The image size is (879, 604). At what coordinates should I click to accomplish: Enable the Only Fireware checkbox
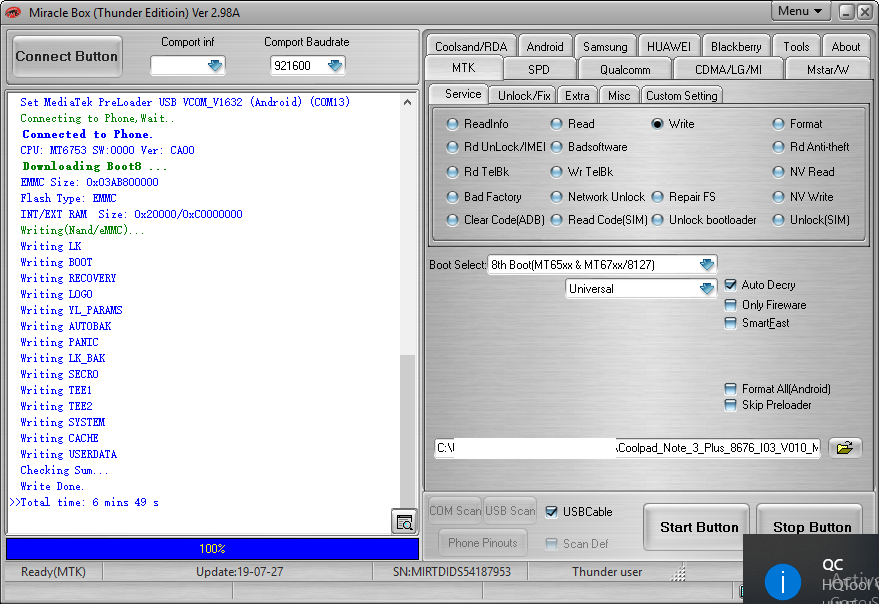pos(730,305)
